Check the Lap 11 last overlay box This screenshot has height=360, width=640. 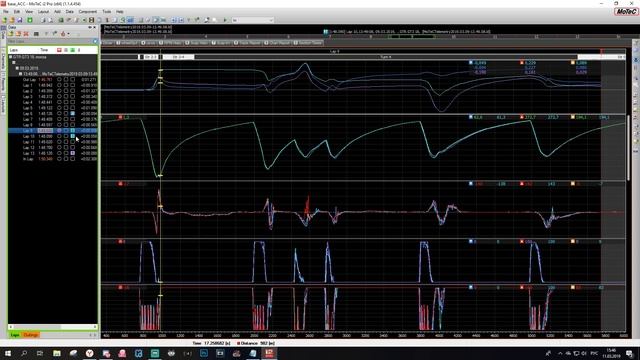(73, 142)
